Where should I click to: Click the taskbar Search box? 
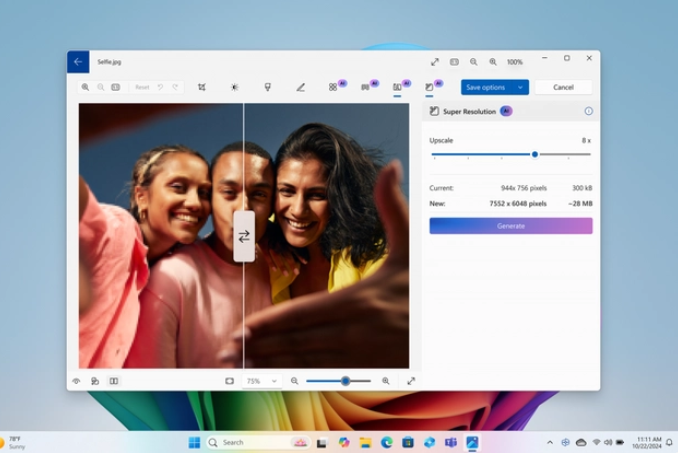click(258, 443)
